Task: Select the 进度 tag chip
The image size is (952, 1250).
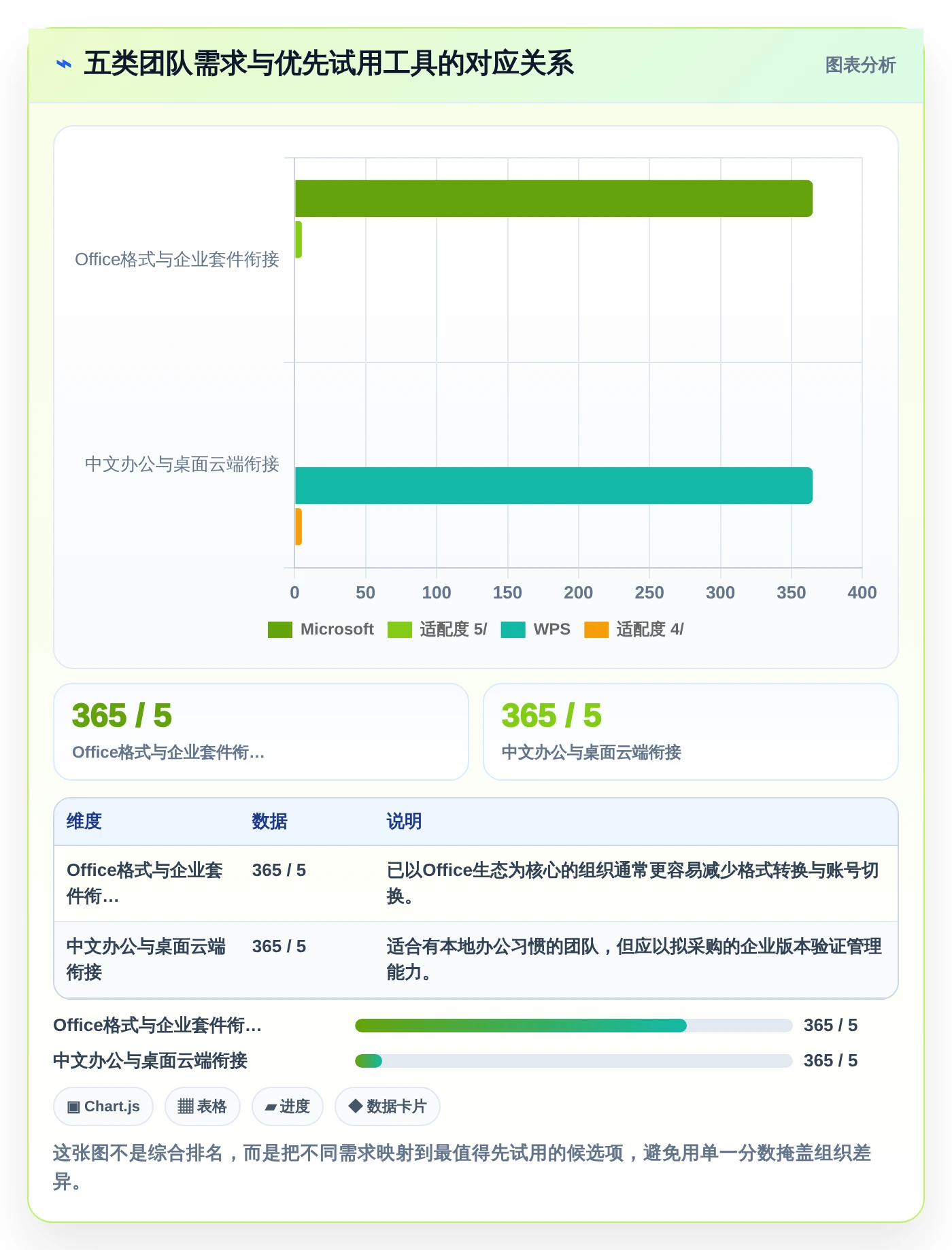Action: click(x=288, y=1107)
